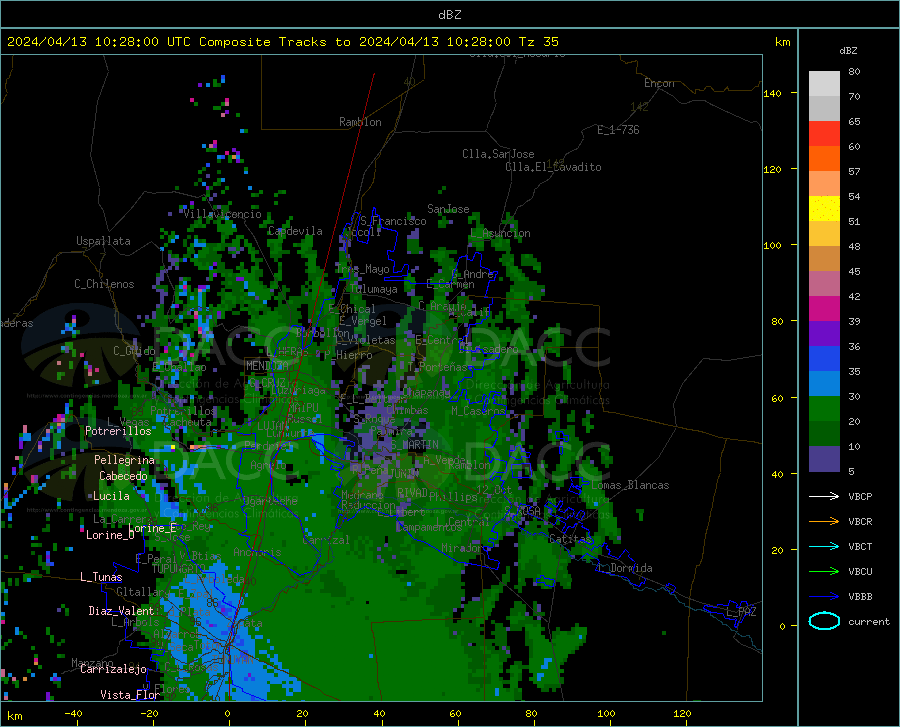Click the 'Tz 35' text in header
This screenshot has height=727, width=900.
click(538, 42)
